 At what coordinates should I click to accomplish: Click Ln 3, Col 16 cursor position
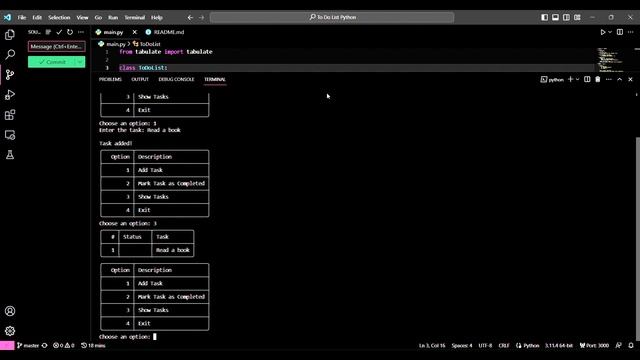(432, 345)
